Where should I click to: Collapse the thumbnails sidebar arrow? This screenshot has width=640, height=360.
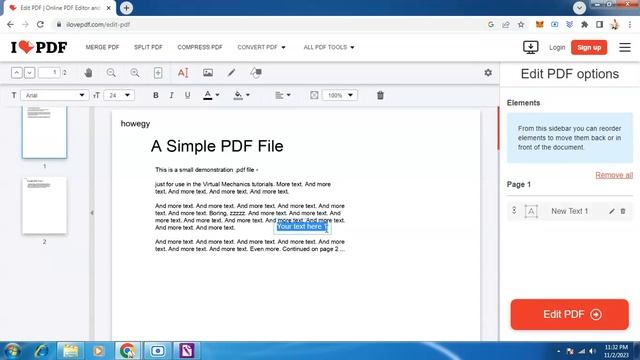(92, 213)
